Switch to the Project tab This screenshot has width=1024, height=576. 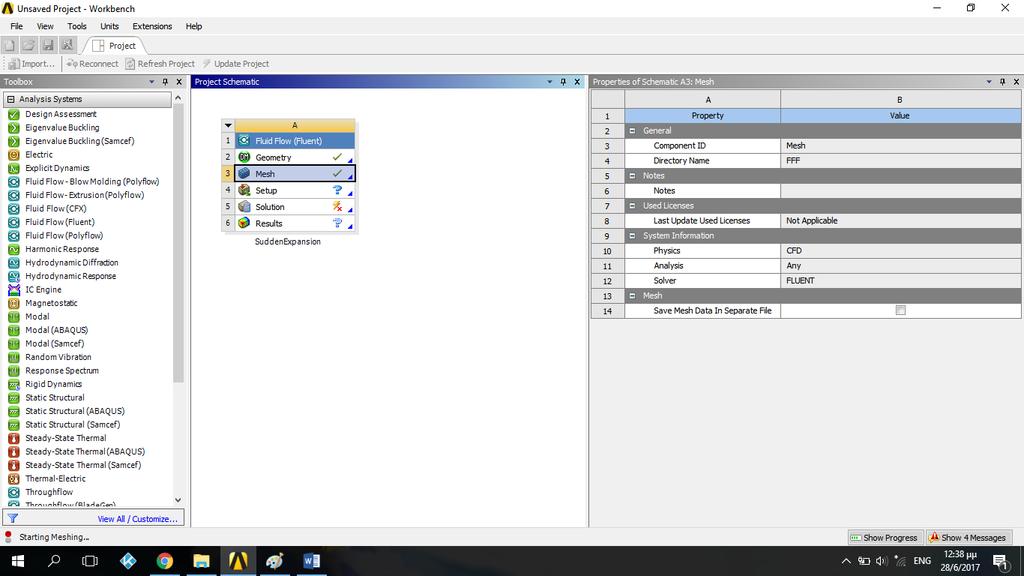click(114, 46)
